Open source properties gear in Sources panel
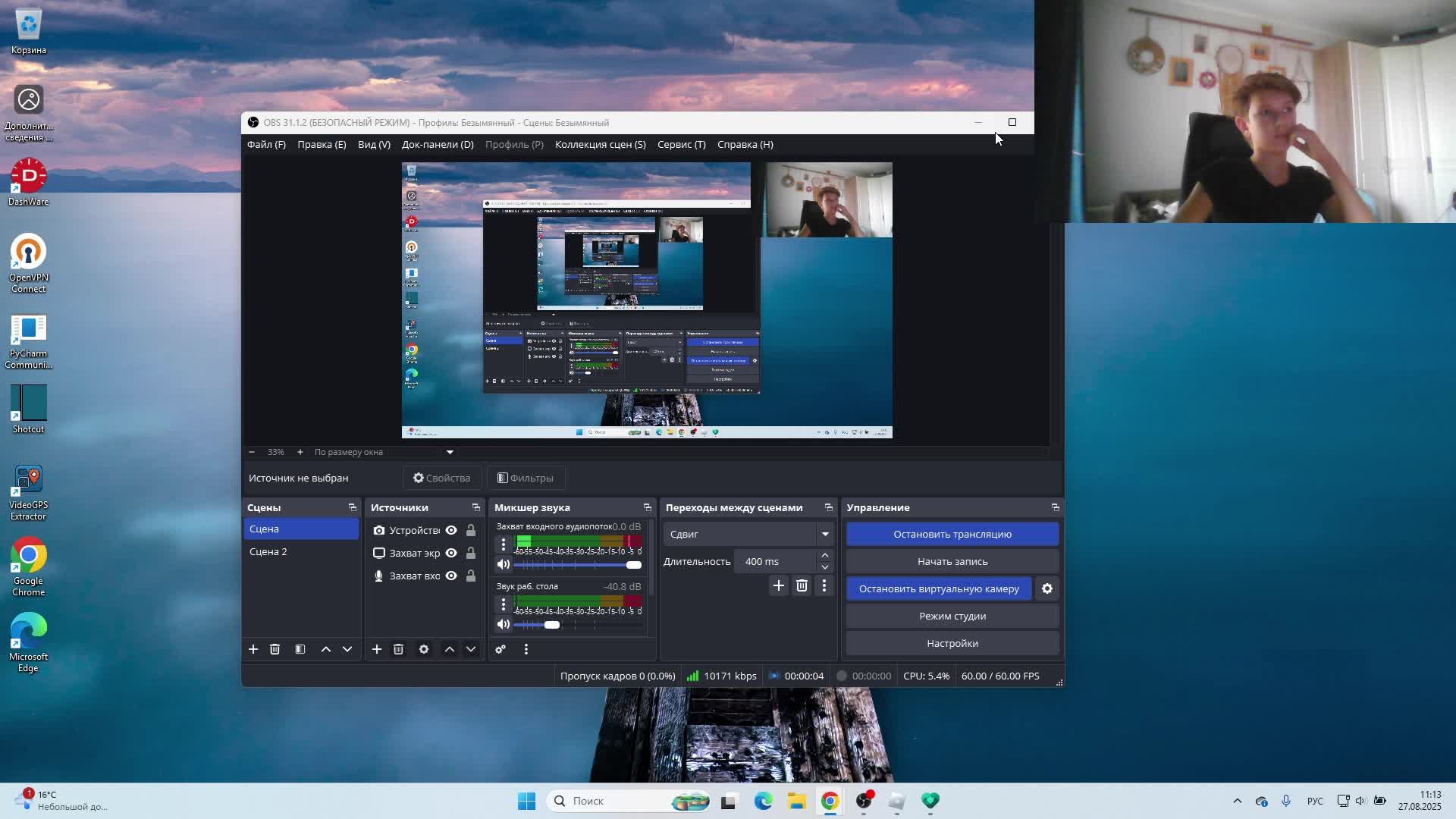This screenshot has height=819, width=1456. click(x=424, y=650)
